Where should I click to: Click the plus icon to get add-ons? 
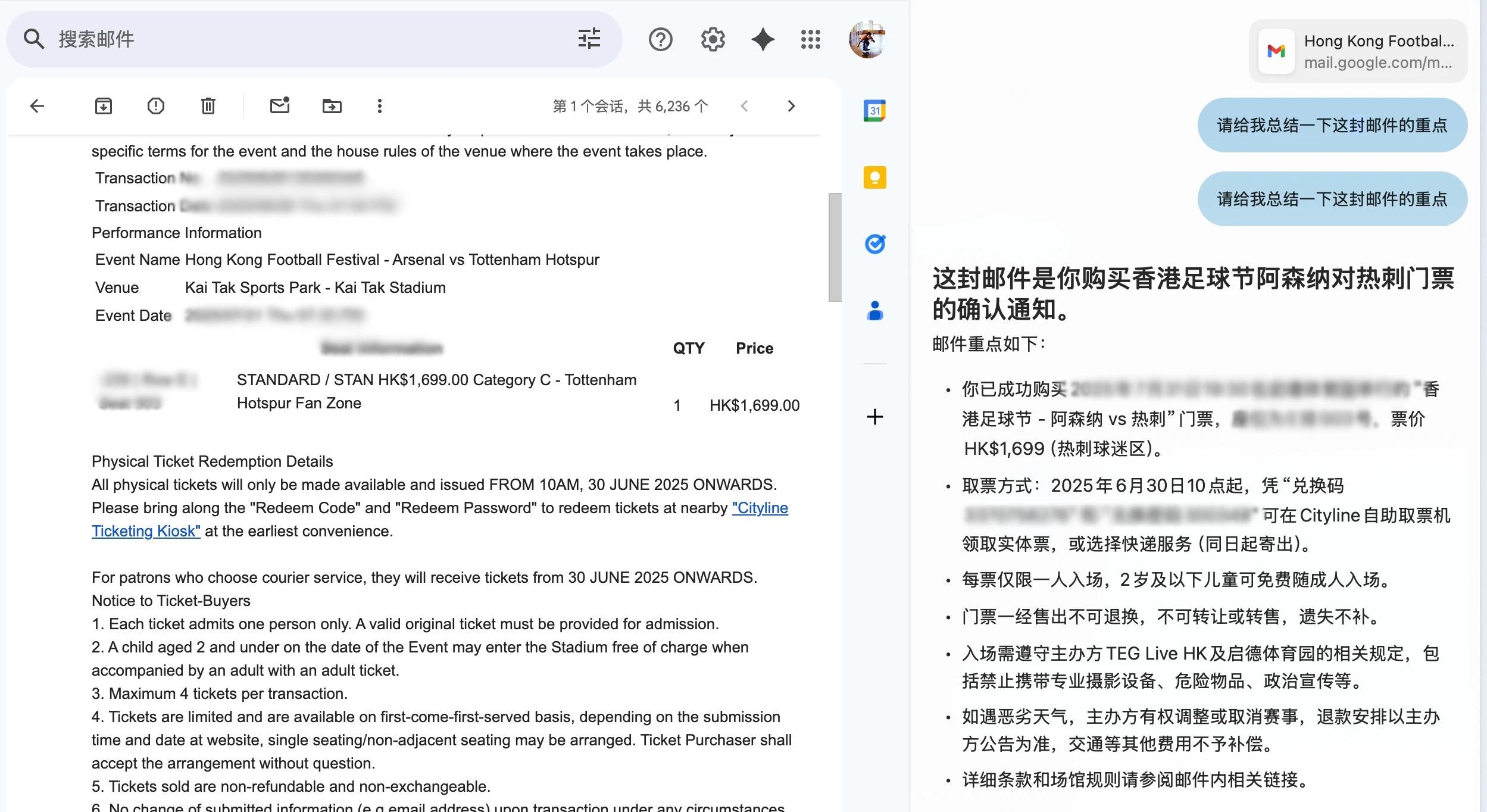point(874,417)
